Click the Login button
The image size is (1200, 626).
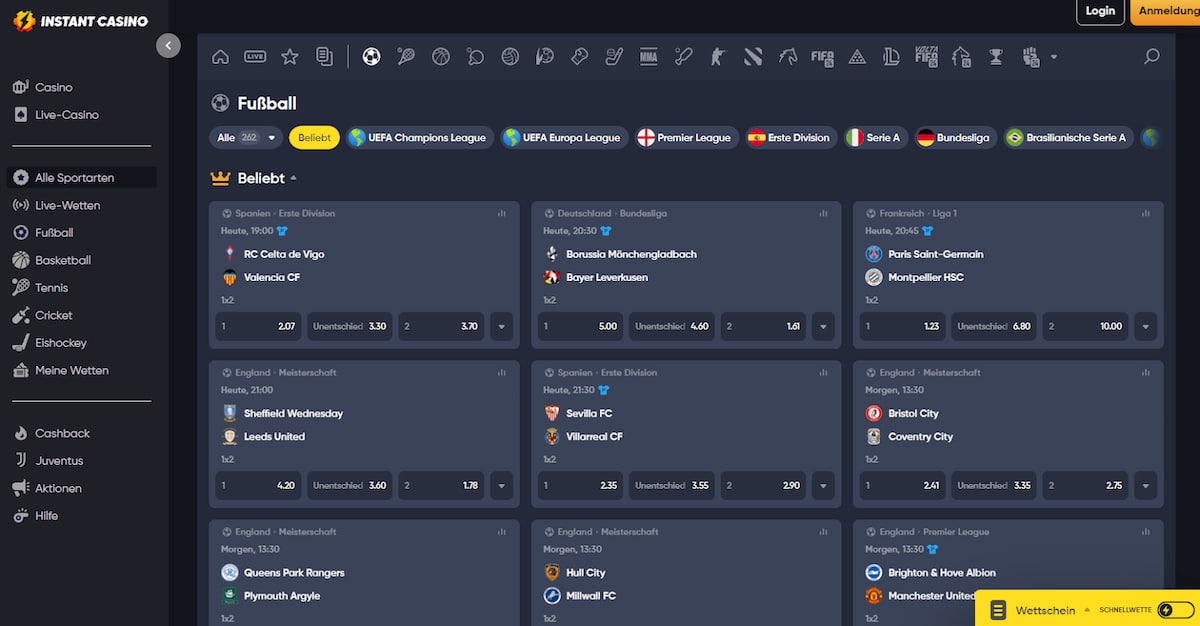(1100, 11)
